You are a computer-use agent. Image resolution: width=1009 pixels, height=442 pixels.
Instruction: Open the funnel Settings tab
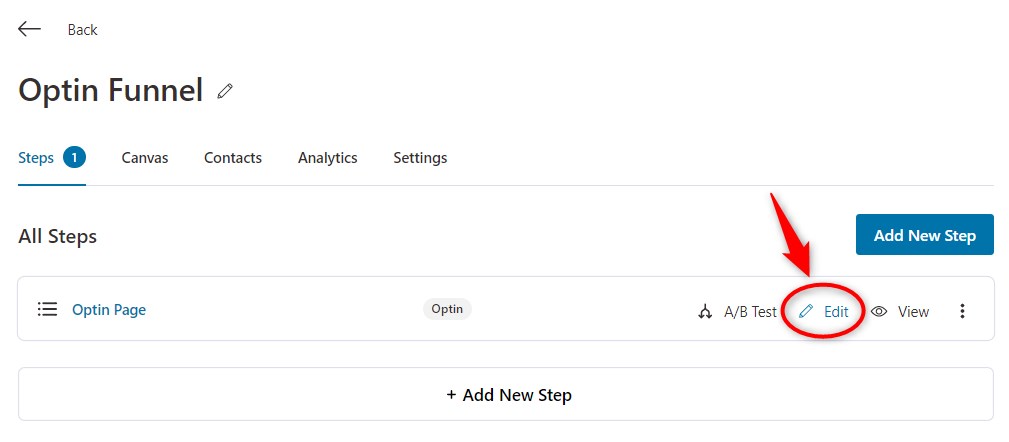click(x=420, y=158)
